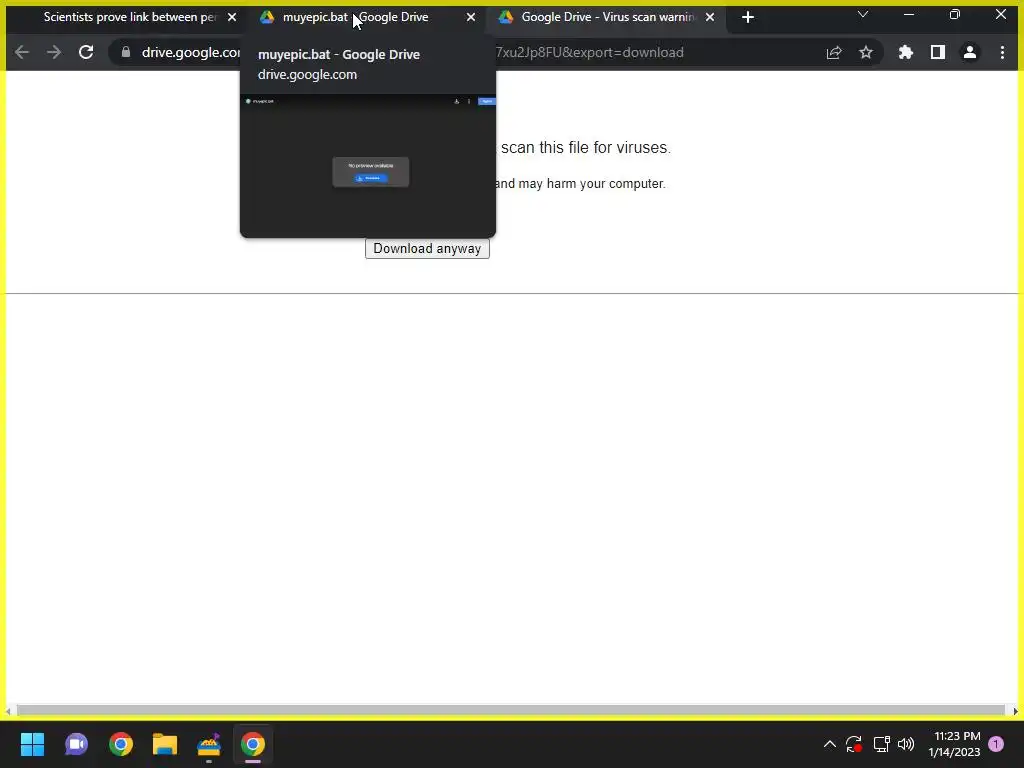
Task: Open the Windows Start menu
Action: (32, 744)
